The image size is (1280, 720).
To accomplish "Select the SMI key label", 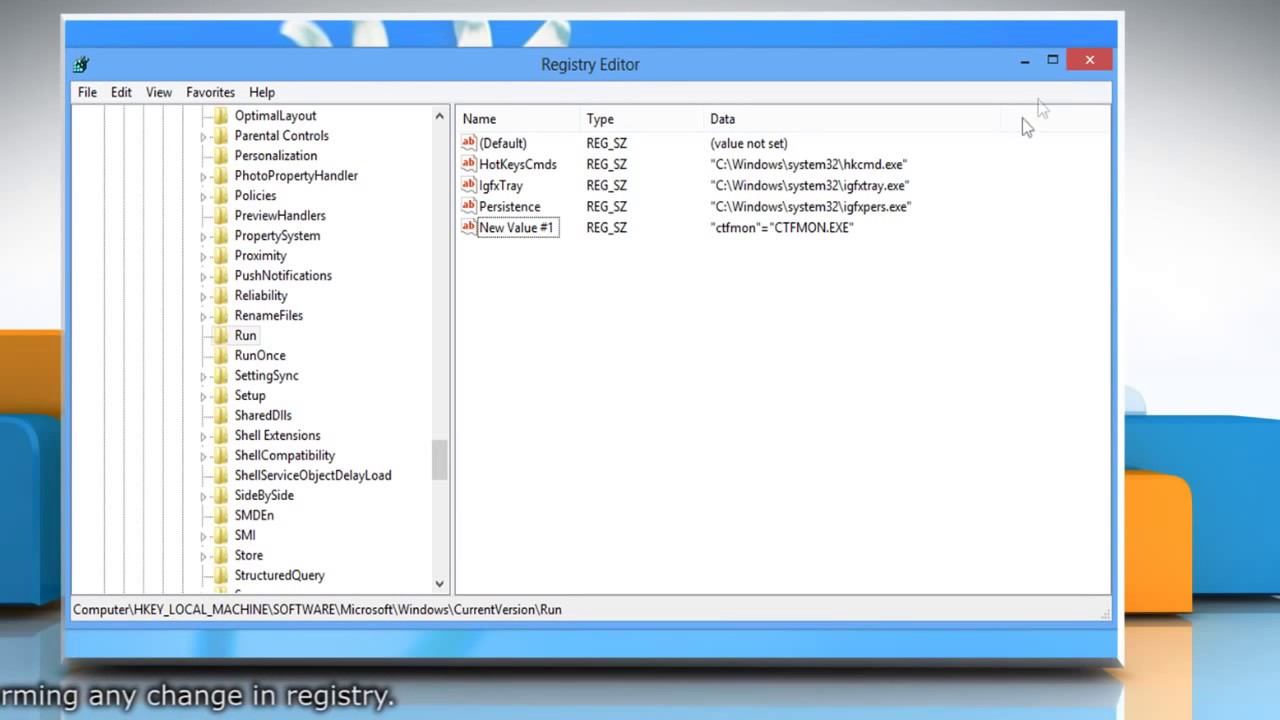I will (245, 536).
